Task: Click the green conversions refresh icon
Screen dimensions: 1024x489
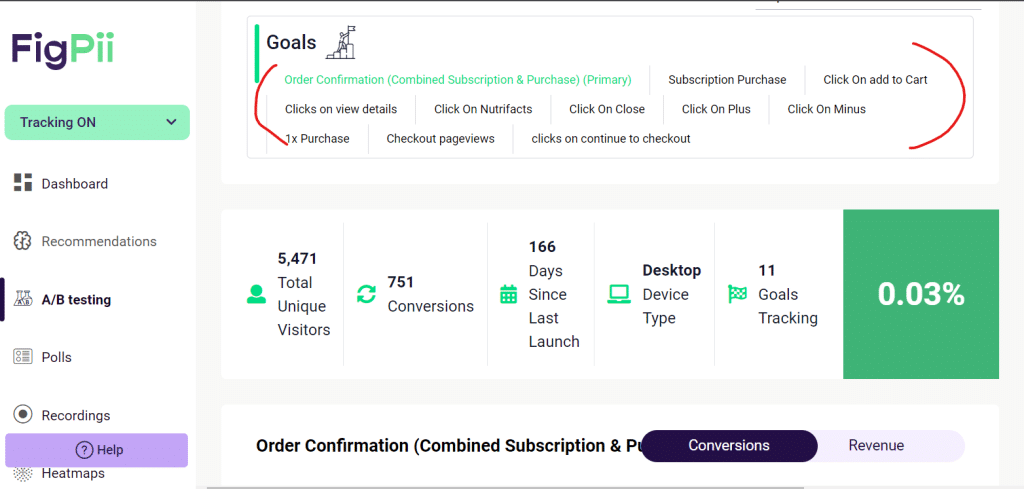Action: click(366, 294)
